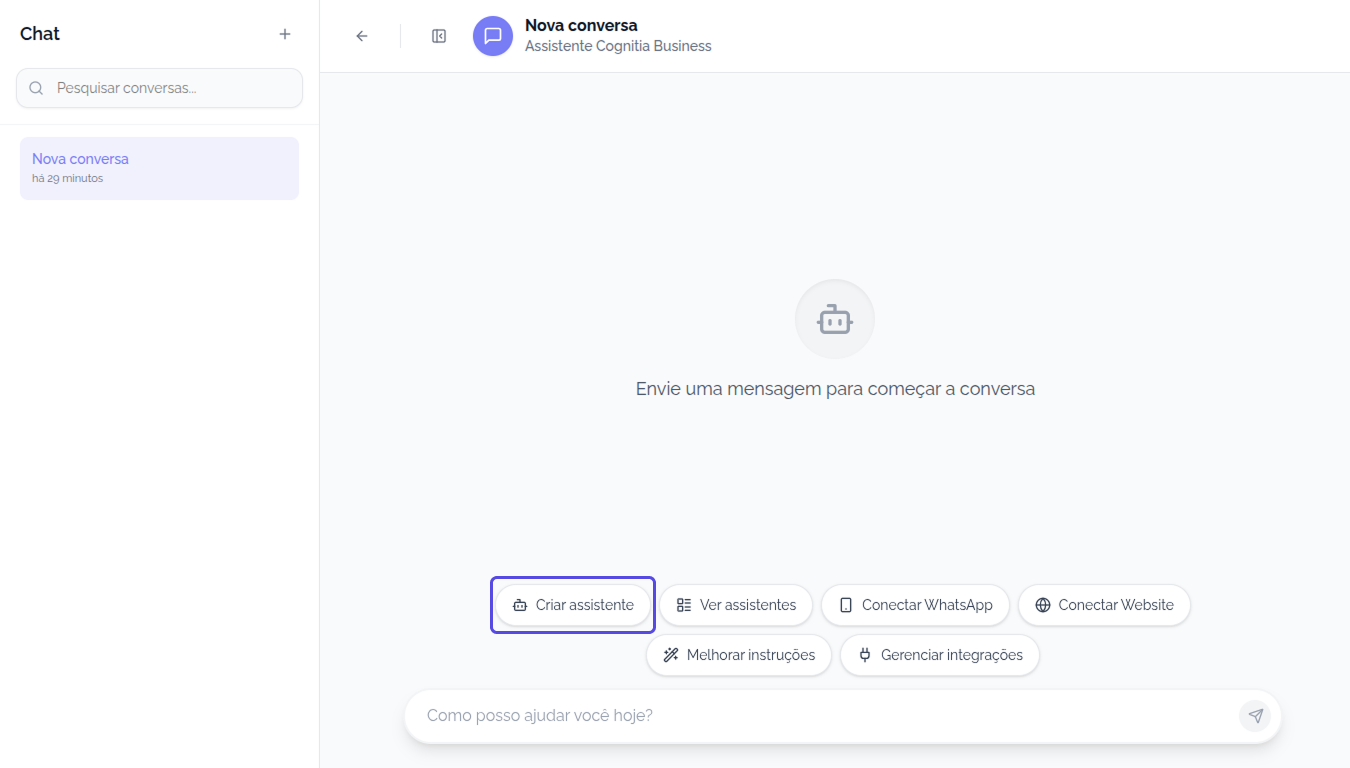Open the Ver assistentes suggestion

pos(736,605)
